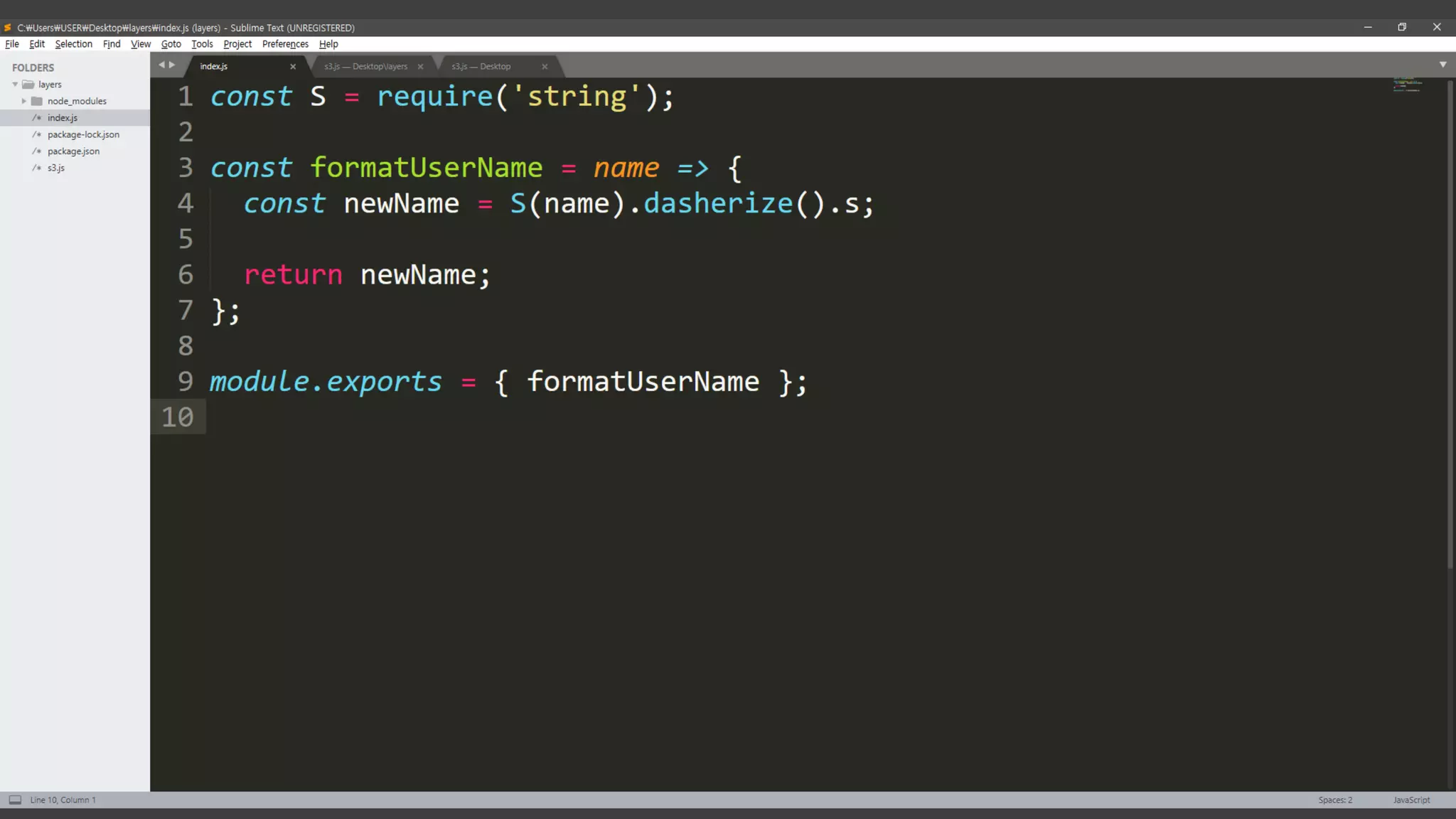
Task: Click the node_modules folder icon
Action: (37, 101)
